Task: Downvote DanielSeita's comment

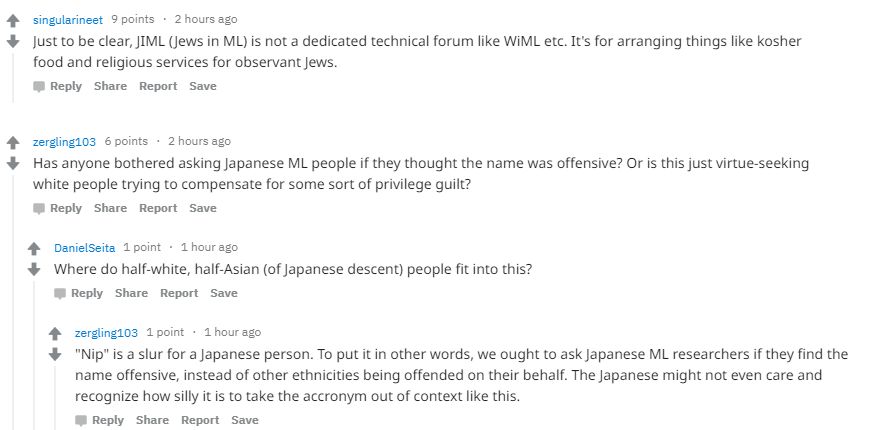Action: (34, 268)
